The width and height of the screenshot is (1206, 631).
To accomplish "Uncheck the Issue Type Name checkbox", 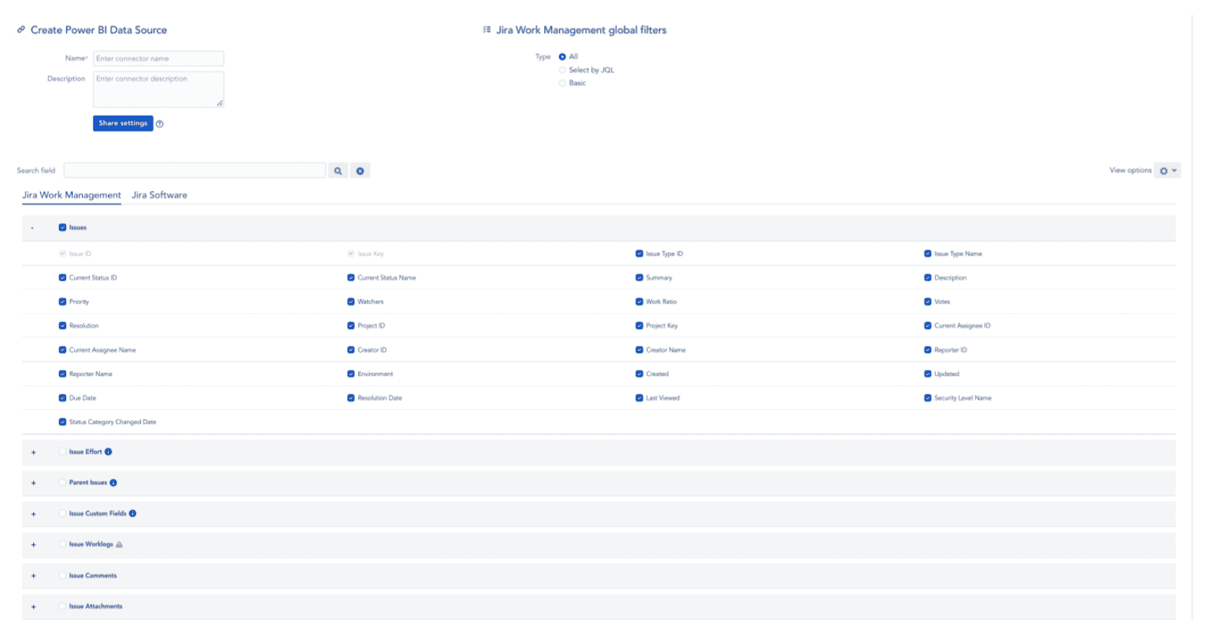I will [x=928, y=254].
